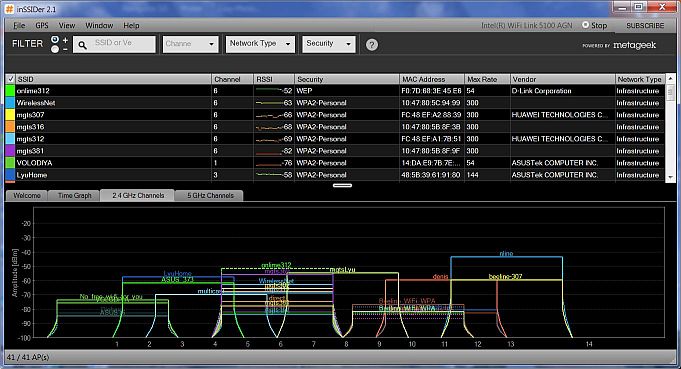This screenshot has height=369, width=681.
Task: Click the search magnifier icon in filter box
Action: 83,44
